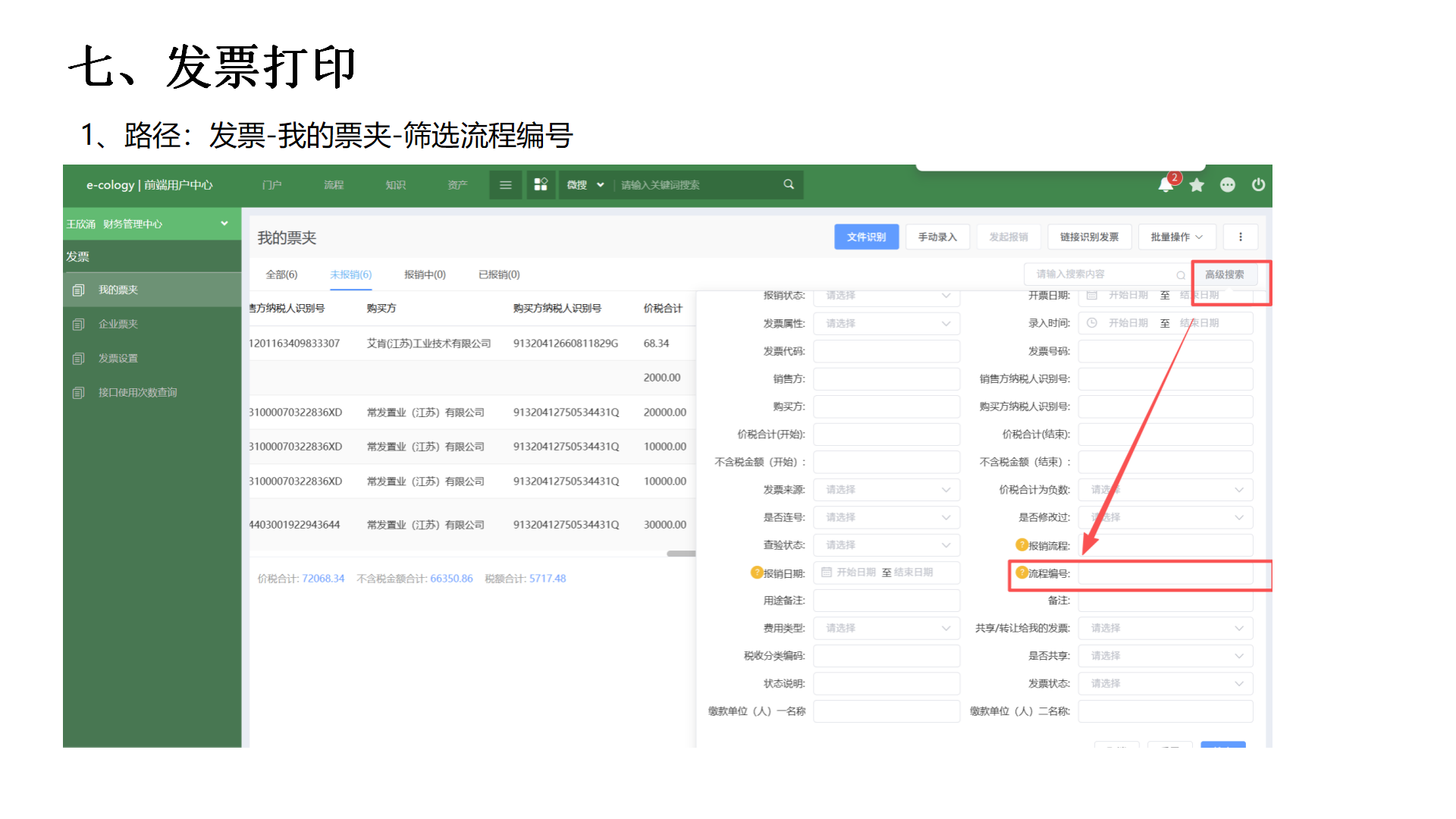Viewport: 1456px width, 819px height.
Task: Open the vertical three-dot more menu
Action: click(1241, 237)
